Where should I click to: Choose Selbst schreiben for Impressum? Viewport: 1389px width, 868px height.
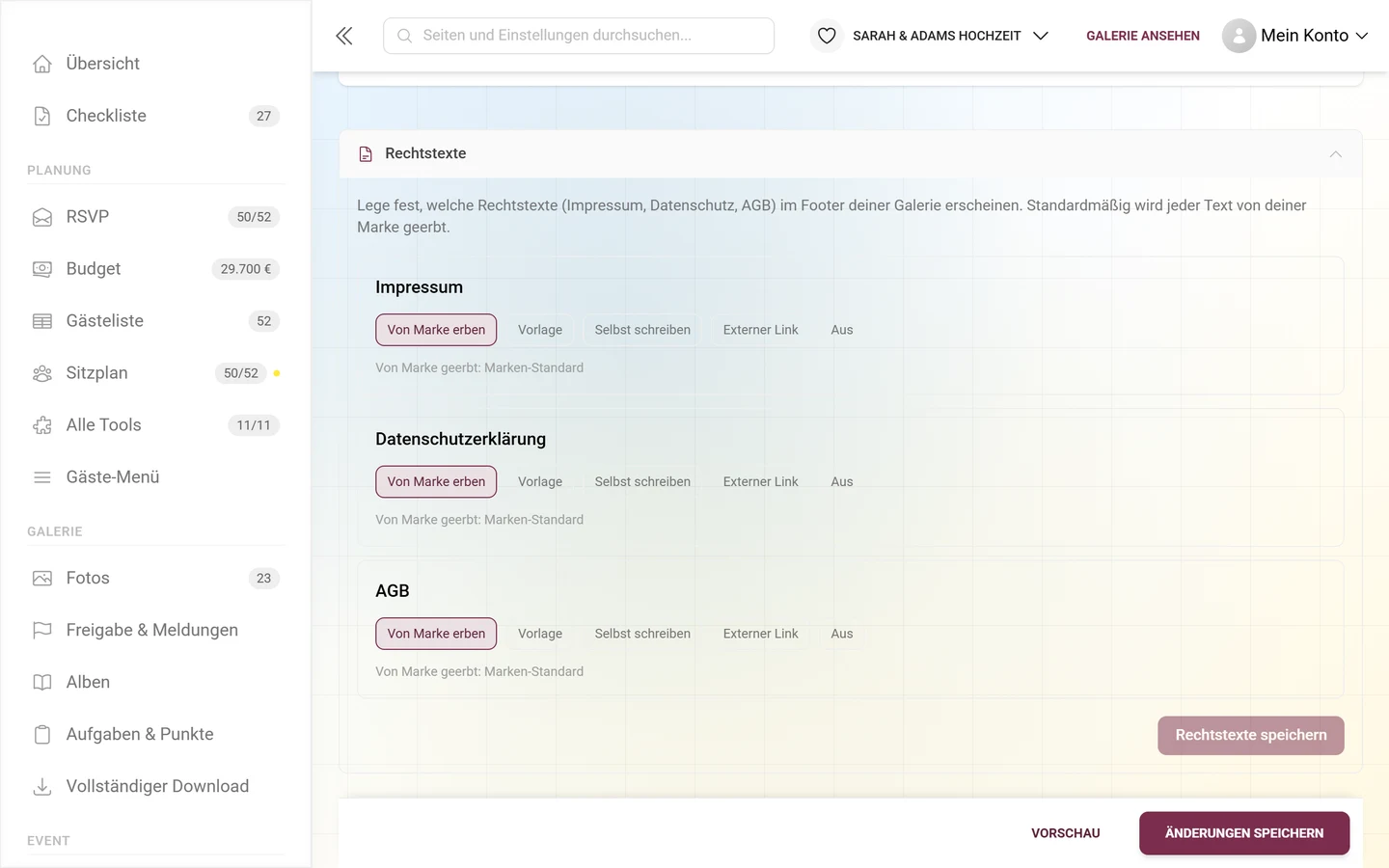tap(642, 330)
